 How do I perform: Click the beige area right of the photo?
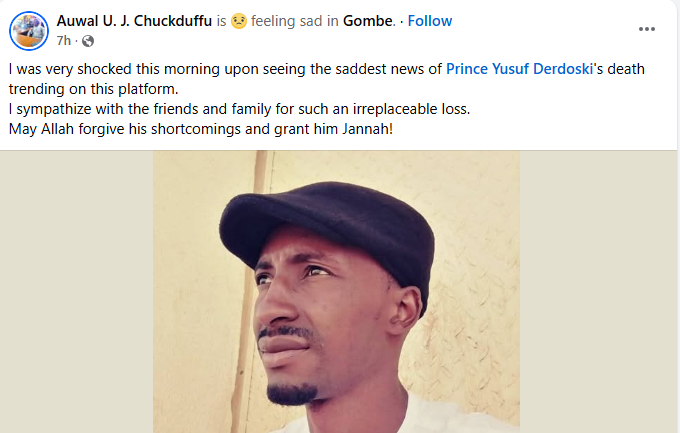598,300
